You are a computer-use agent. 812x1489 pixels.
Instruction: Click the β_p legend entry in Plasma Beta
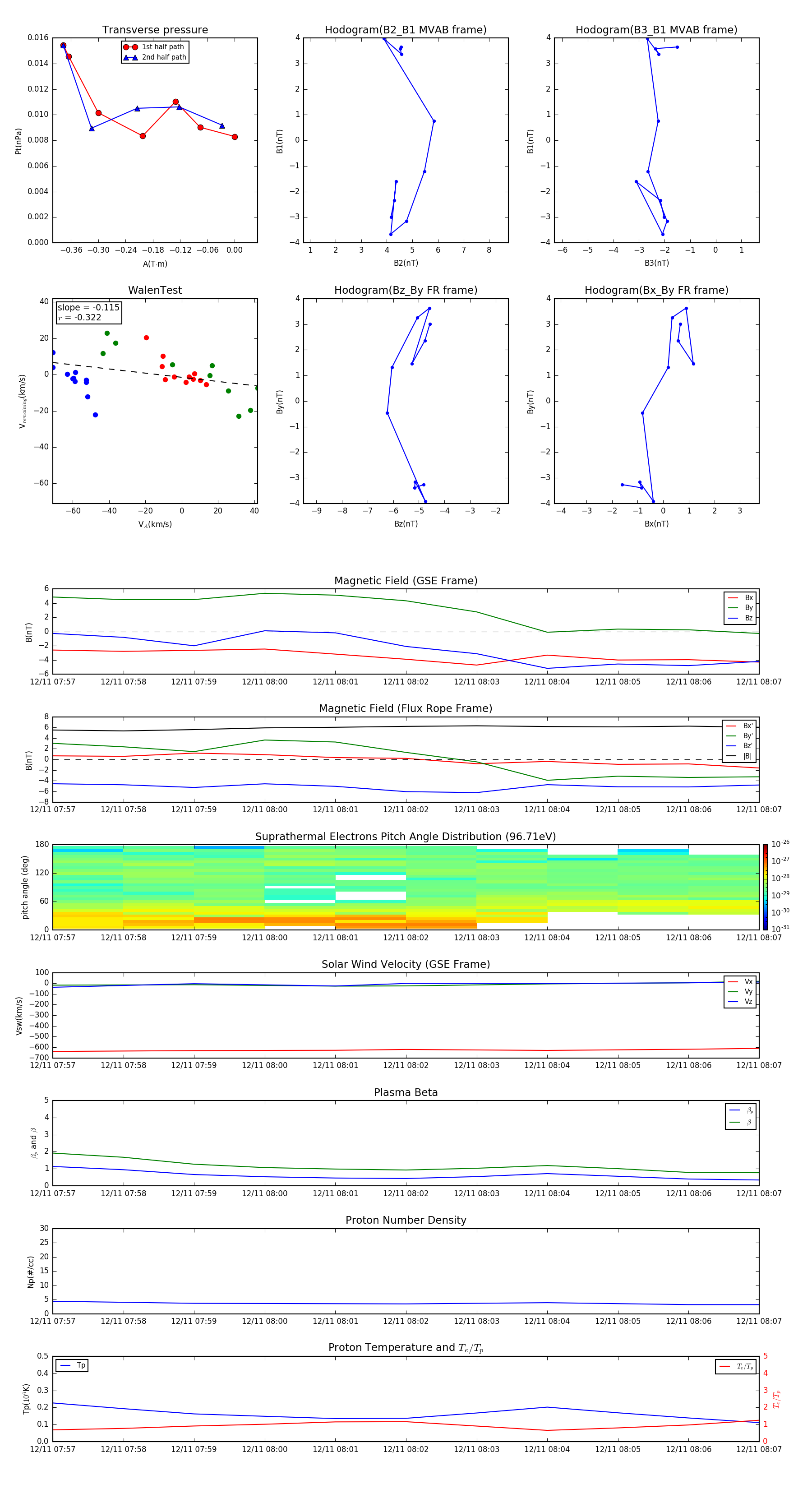point(741,1110)
